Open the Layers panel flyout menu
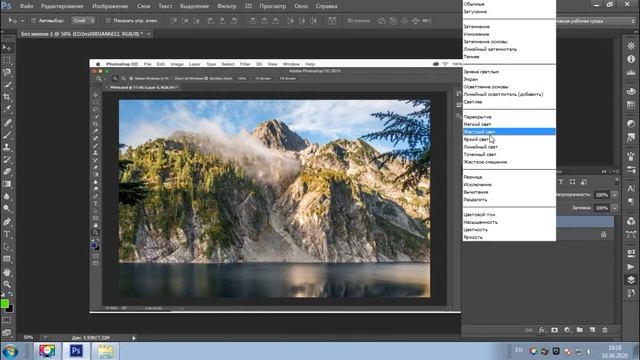The width and height of the screenshot is (640, 360). [616, 171]
